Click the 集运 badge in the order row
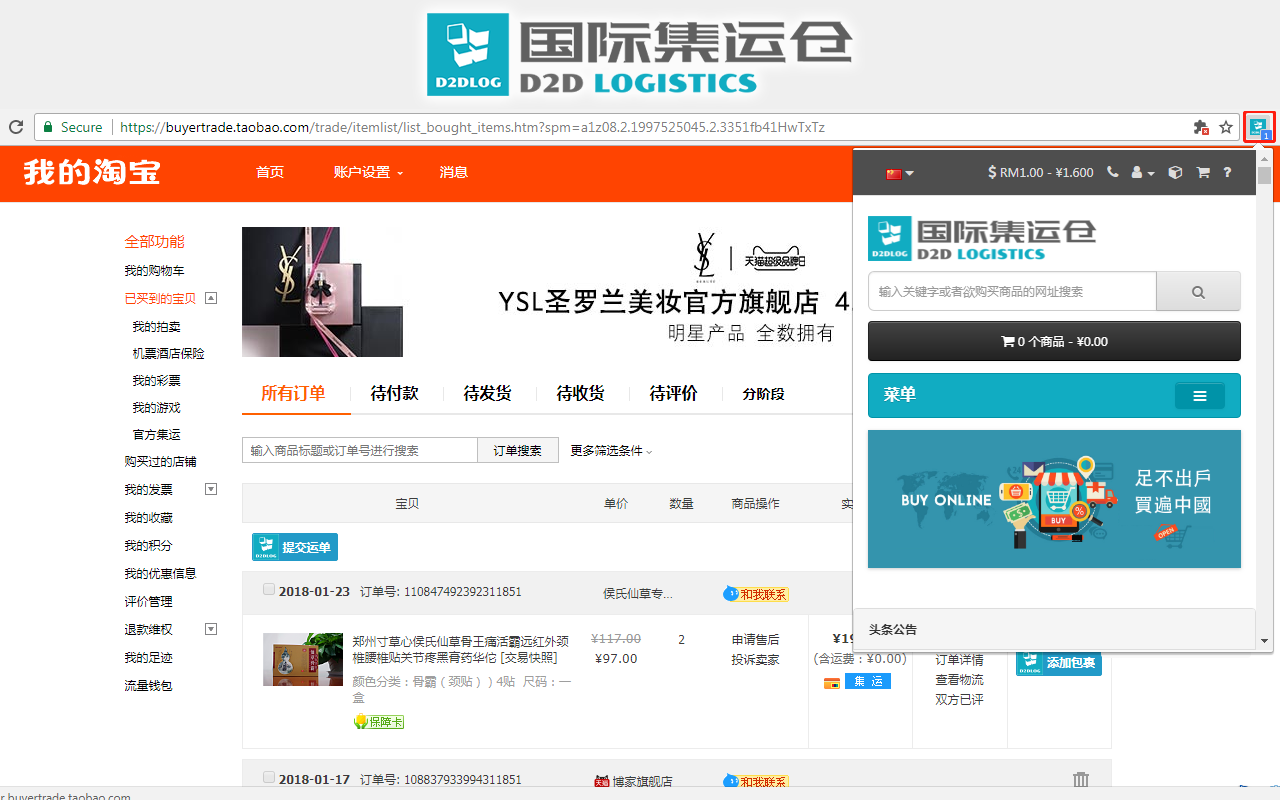Screen dimensions: 1280x800 pos(867,681)
